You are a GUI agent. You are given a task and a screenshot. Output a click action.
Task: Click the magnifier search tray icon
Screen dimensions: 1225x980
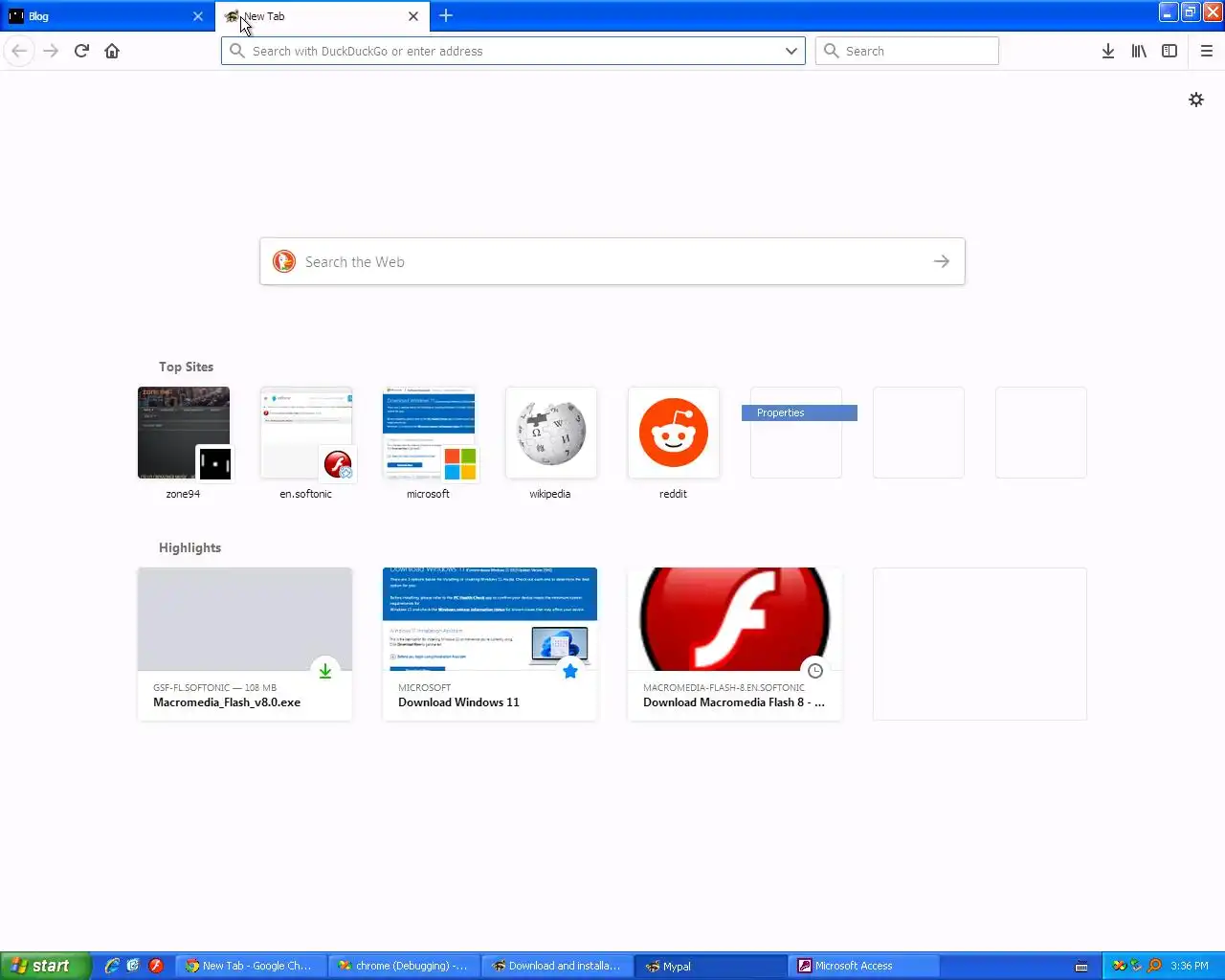coord(1154,966)
